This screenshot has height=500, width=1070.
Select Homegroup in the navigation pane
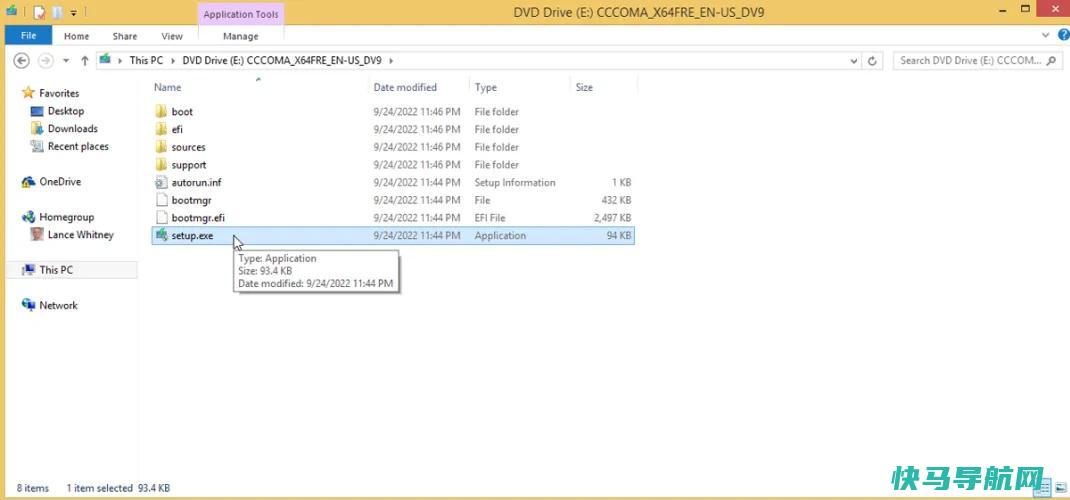click(x=66, y=218)
